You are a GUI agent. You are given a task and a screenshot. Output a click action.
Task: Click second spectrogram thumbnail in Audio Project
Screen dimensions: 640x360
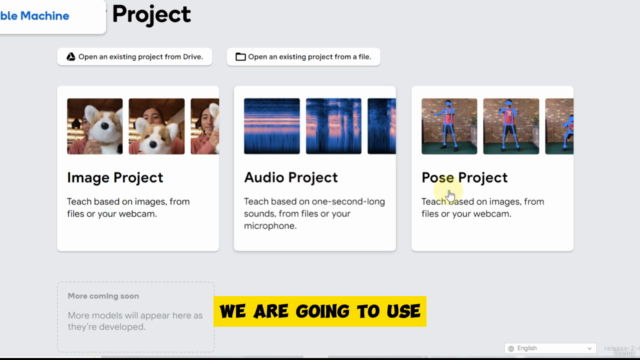click(333, 126)
